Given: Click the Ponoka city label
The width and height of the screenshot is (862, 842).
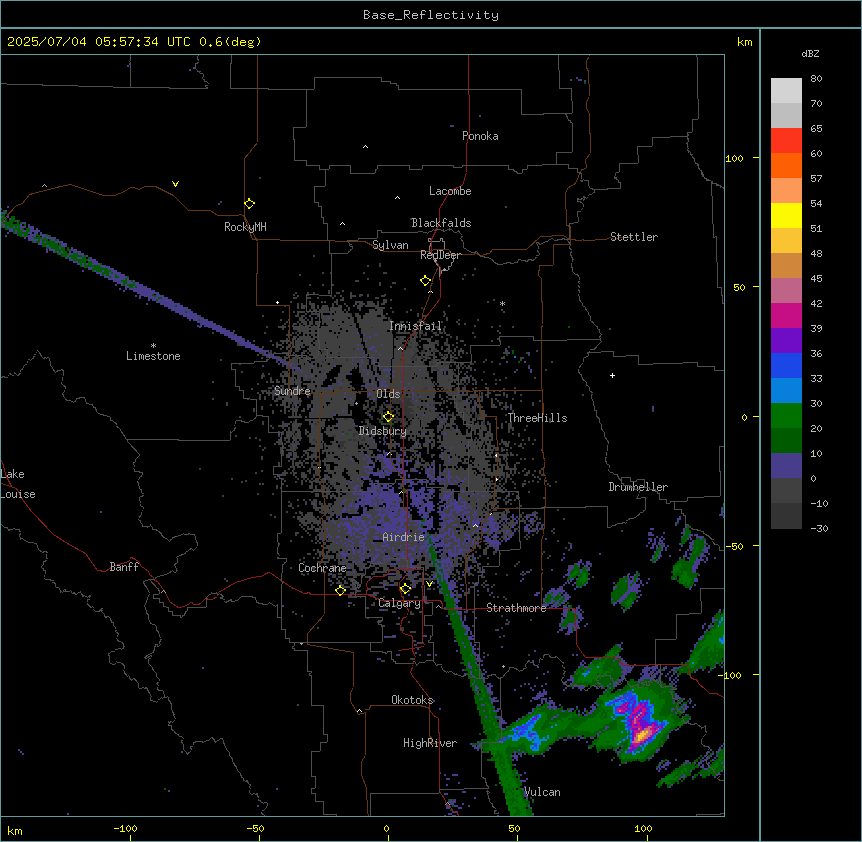Looking at the screenshot, I should click(480, 136).
